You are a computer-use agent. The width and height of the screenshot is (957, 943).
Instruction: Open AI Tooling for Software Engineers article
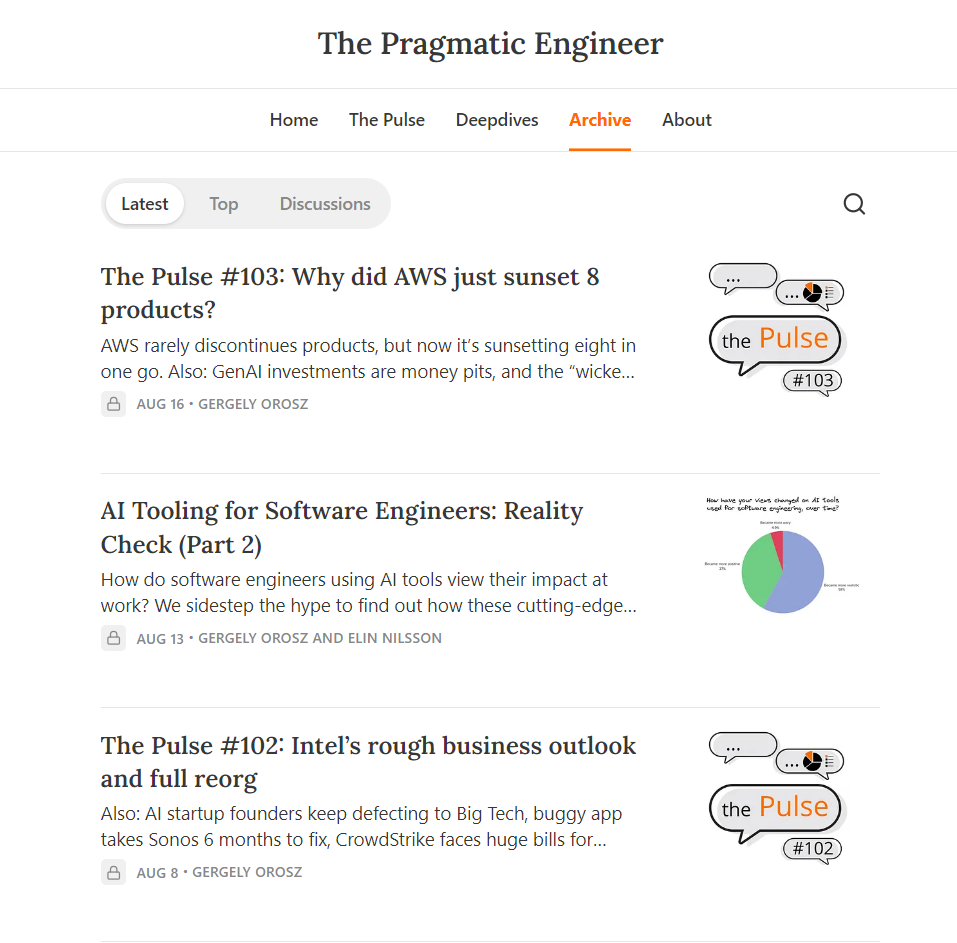[x=341, y=527]
